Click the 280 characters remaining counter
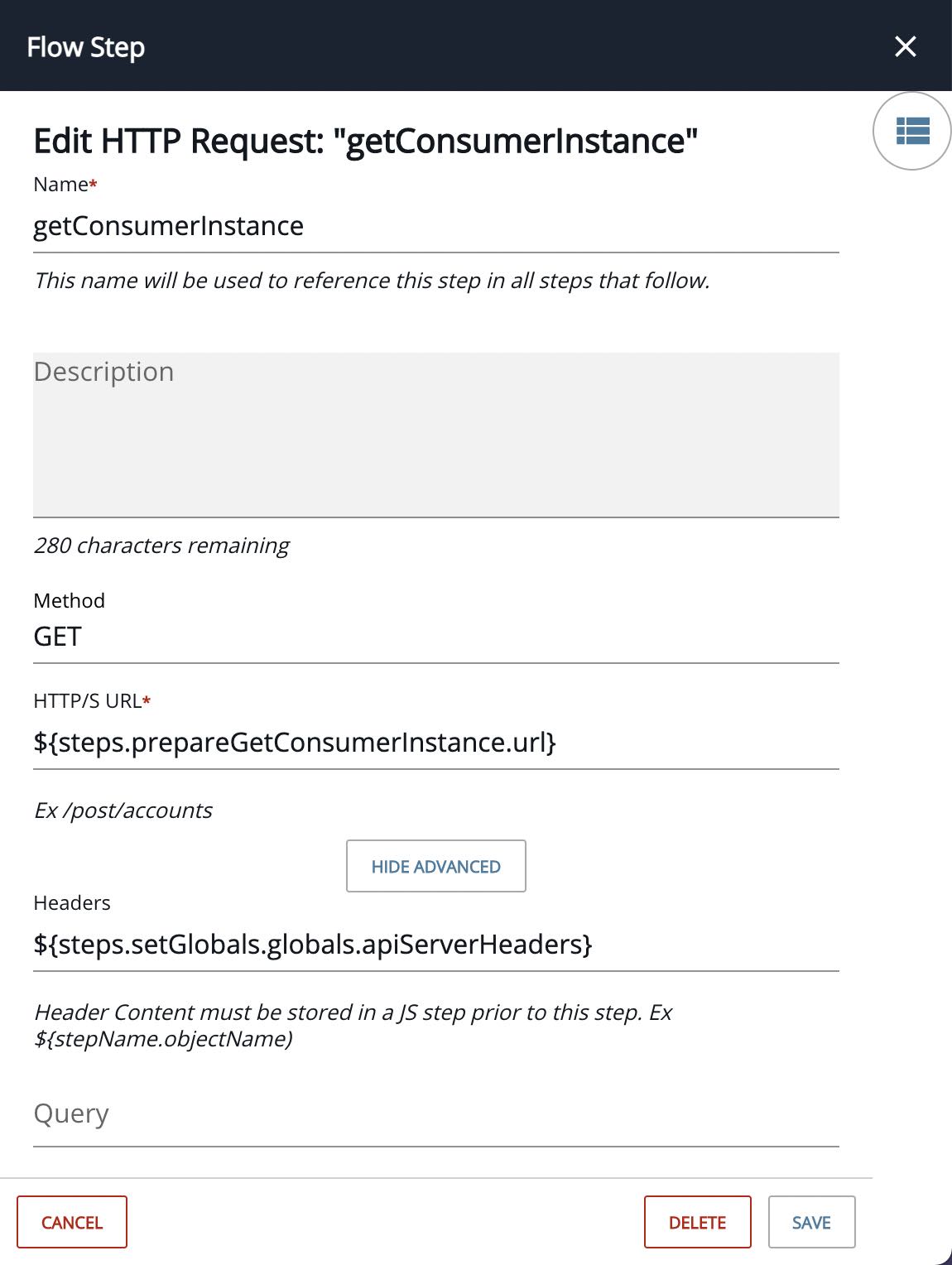Viewport: 952px width, 1265px height. 161,546
